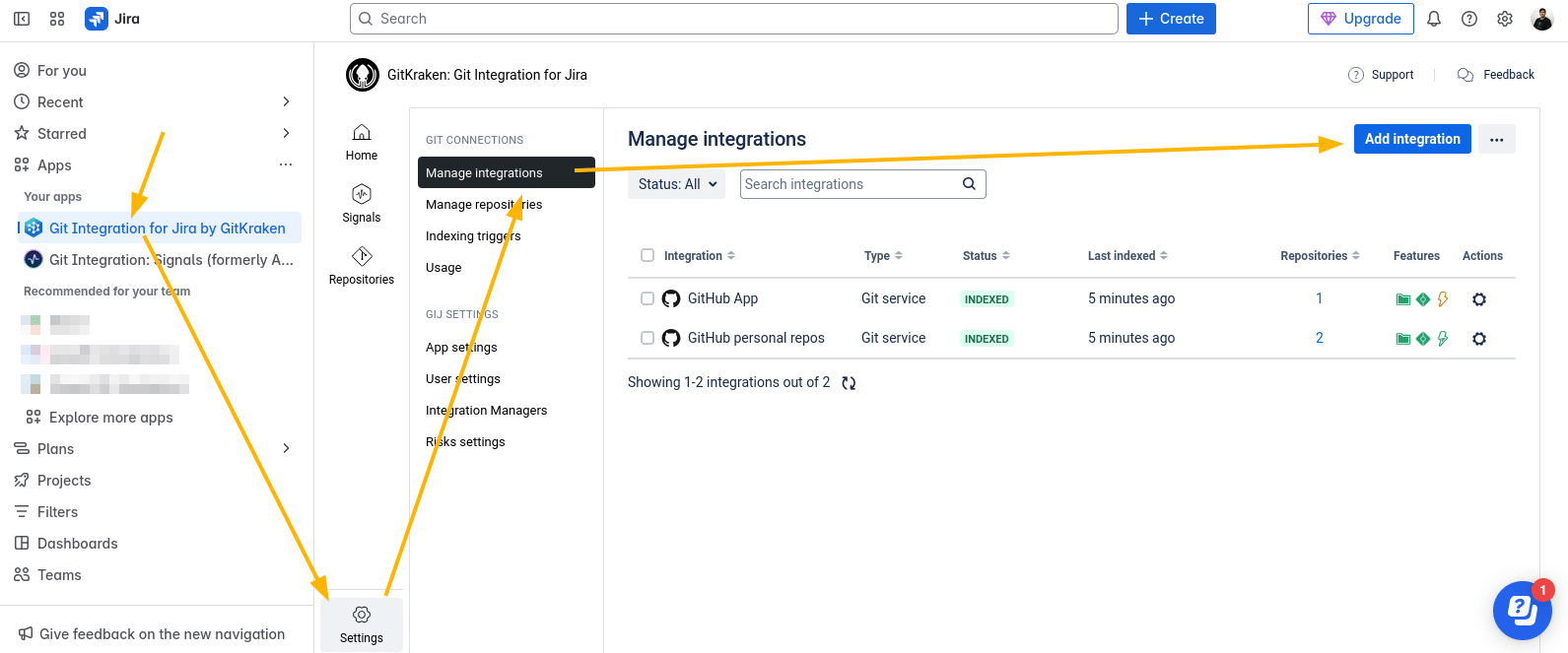Open the help chat widget
The image size is (1568, 653).
coord(1523,611)
